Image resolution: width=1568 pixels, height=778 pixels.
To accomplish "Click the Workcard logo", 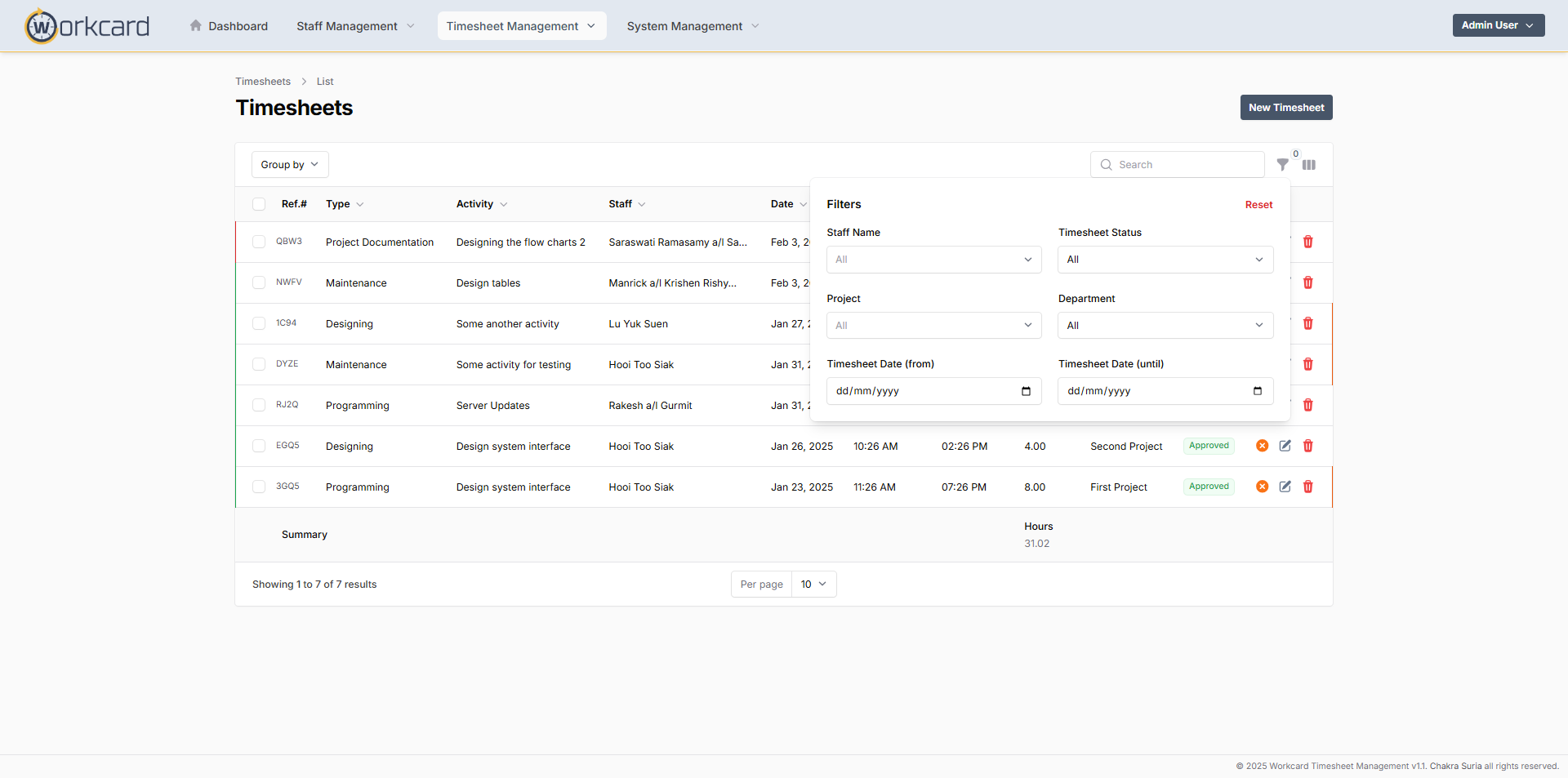I will [87, 26].
